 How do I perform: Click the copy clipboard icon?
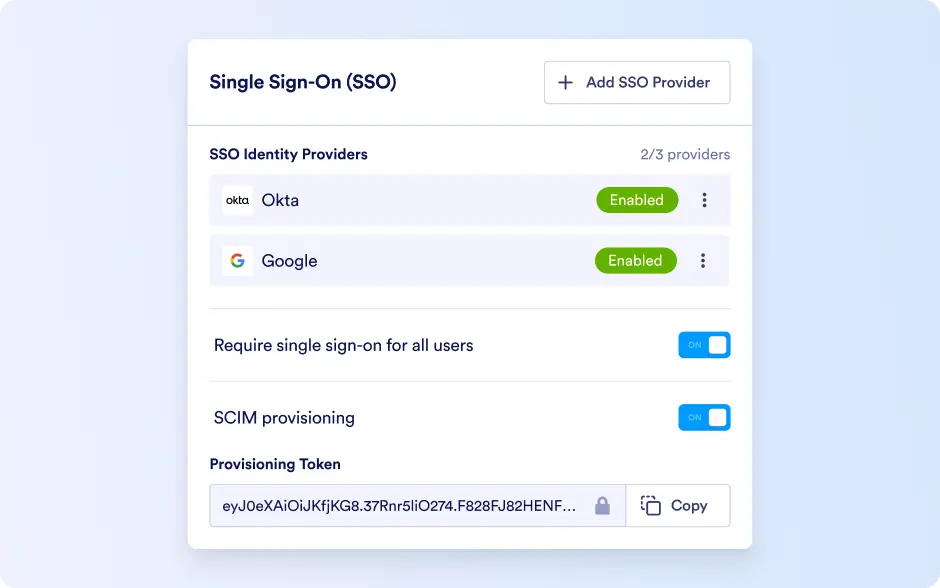[x=650, y=506]
